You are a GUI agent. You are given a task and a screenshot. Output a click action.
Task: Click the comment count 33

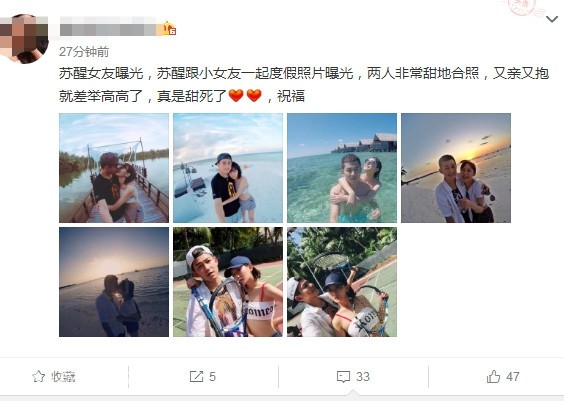click(x=363, y=377)
